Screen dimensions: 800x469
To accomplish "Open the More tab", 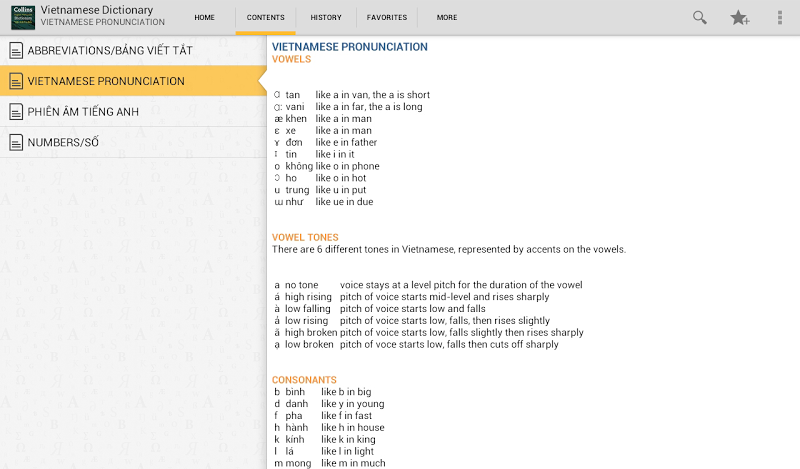I will [447, 17].
